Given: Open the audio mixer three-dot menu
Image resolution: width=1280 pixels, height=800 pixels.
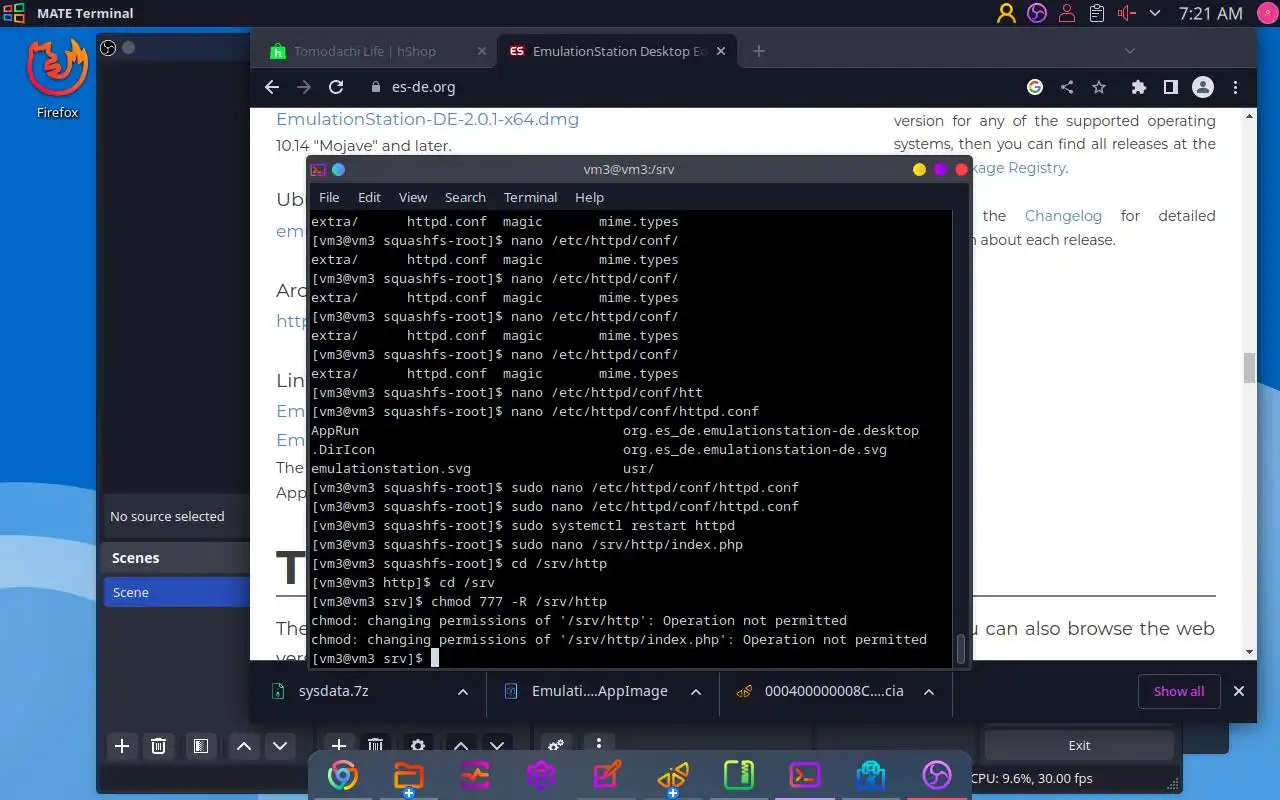Looking at the screenshot, I should (x=598, y=745).
